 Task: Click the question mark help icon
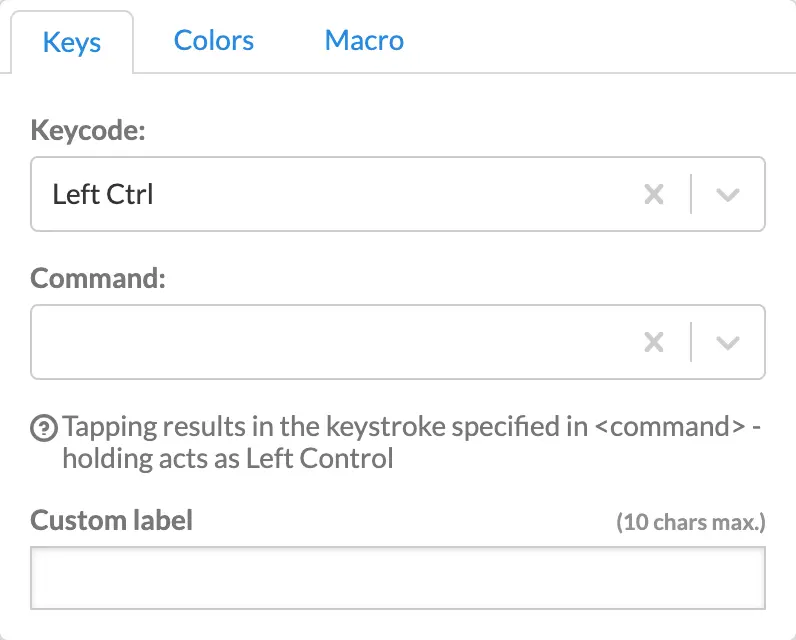(44, 428)
